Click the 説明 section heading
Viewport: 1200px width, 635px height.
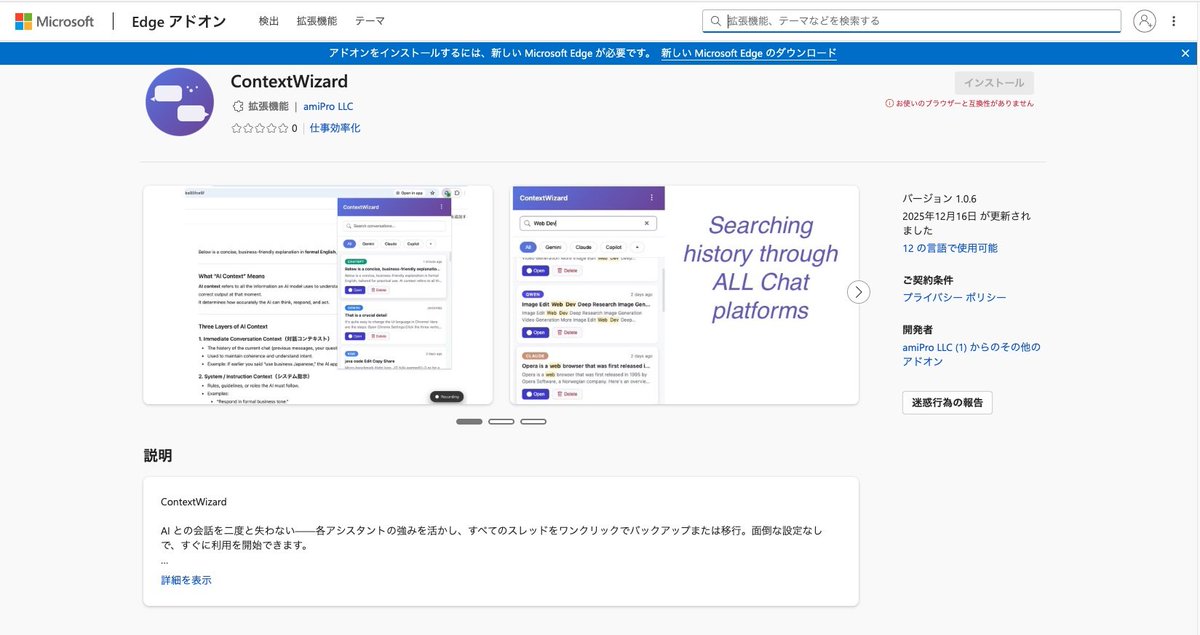(x=158, y=456)
